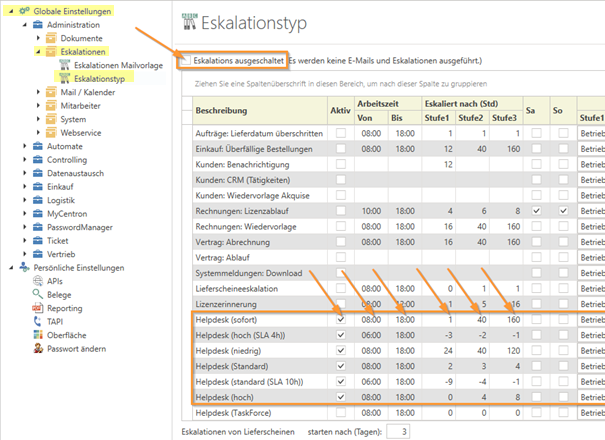Toggle the 'Eskalations ausgeschaltet' checkbox
Viewport: 605px width, 440px height.
click(x=185, y=61)
